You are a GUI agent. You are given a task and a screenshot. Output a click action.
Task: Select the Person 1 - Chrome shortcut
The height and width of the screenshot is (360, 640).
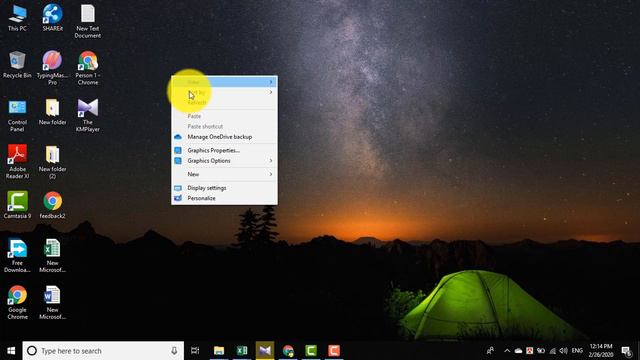point(87,68)
